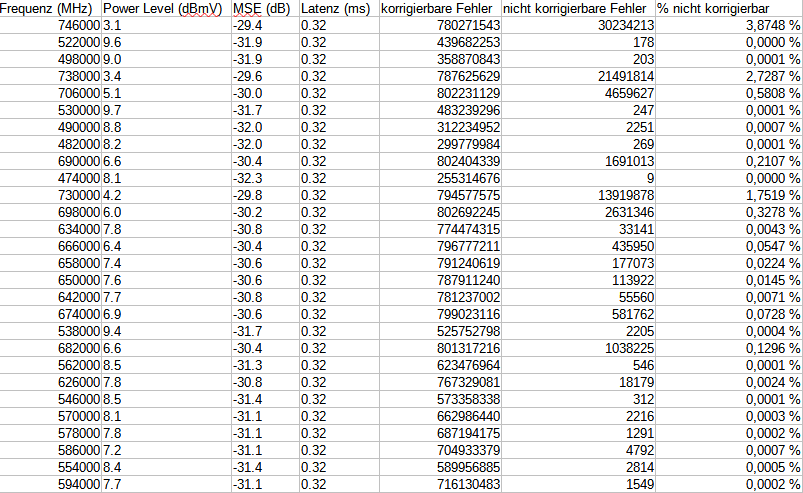Select uncorrectable errors value 1038225

(x=579, y=349)
